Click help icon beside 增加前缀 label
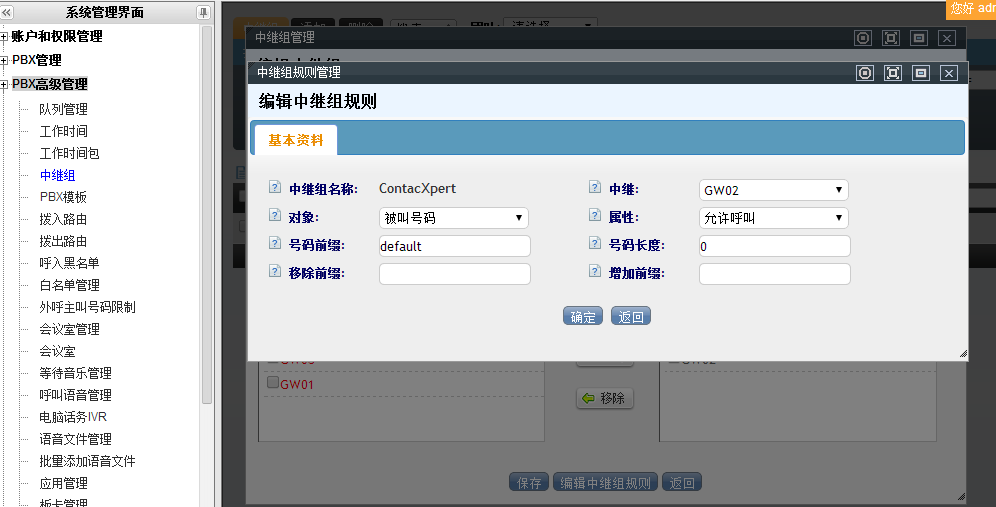The height and width of the screenshot is (507, 996). pos(595,272)
